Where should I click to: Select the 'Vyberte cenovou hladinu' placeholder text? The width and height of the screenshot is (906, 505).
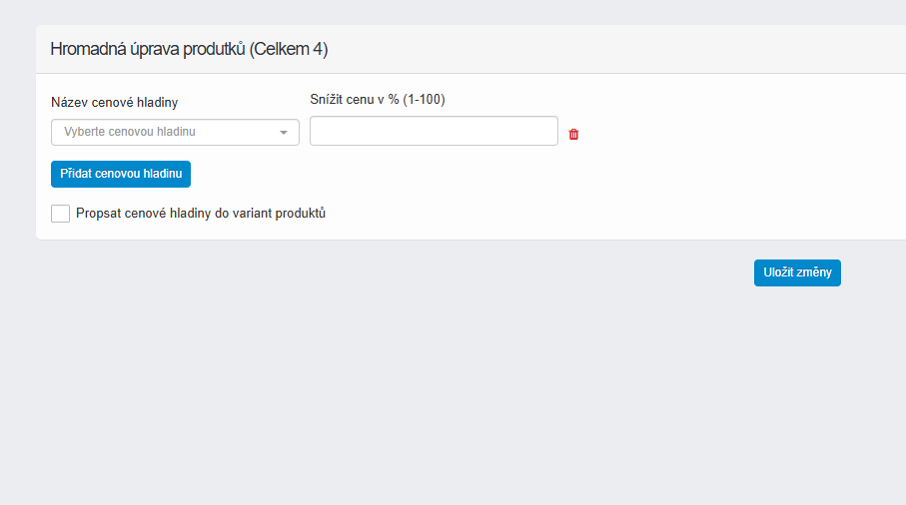point(130,132)
